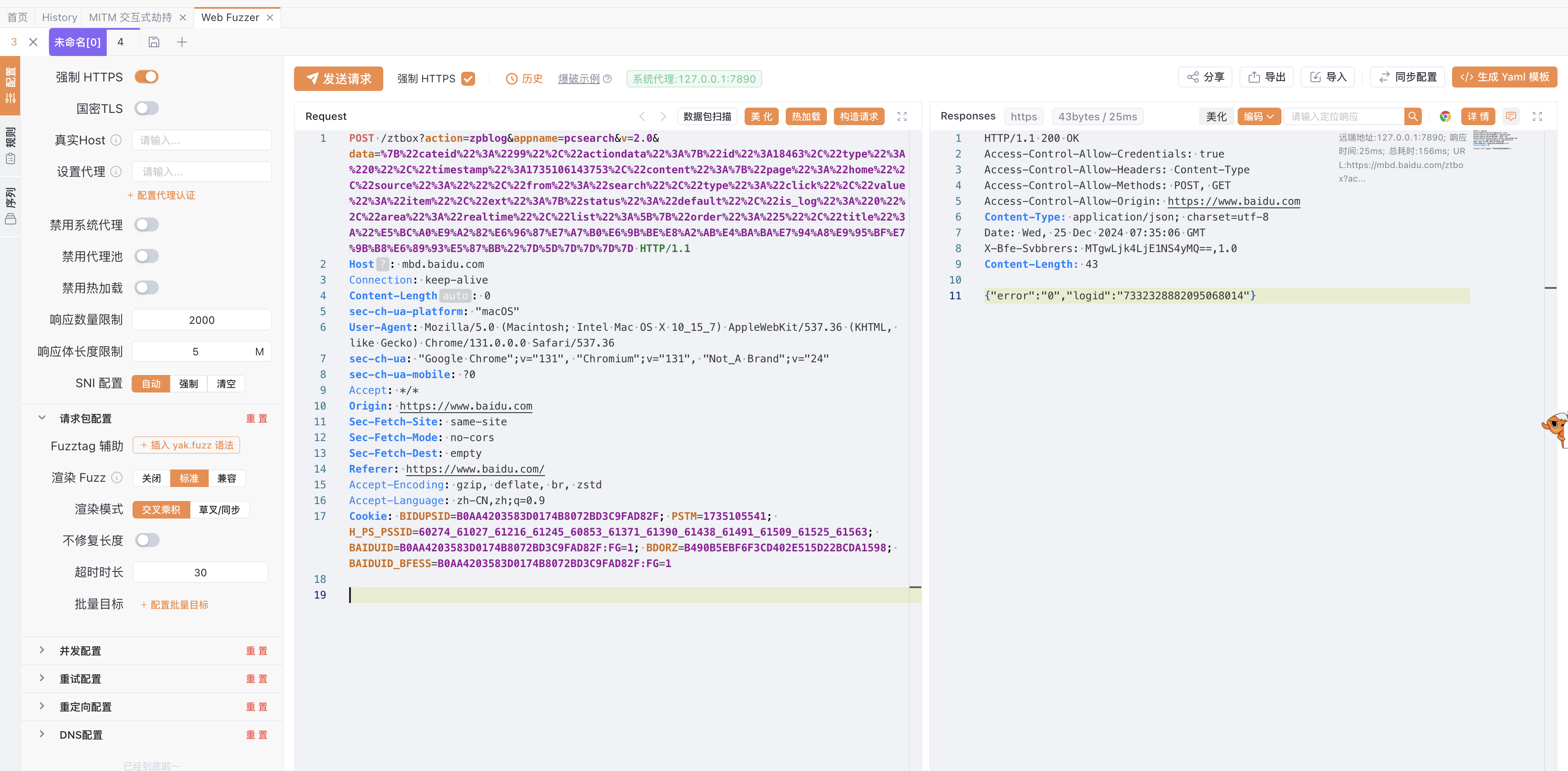Screen dimensions: 1568x771
Task: Click the save icon in tab bar
Action: point(154,42)
